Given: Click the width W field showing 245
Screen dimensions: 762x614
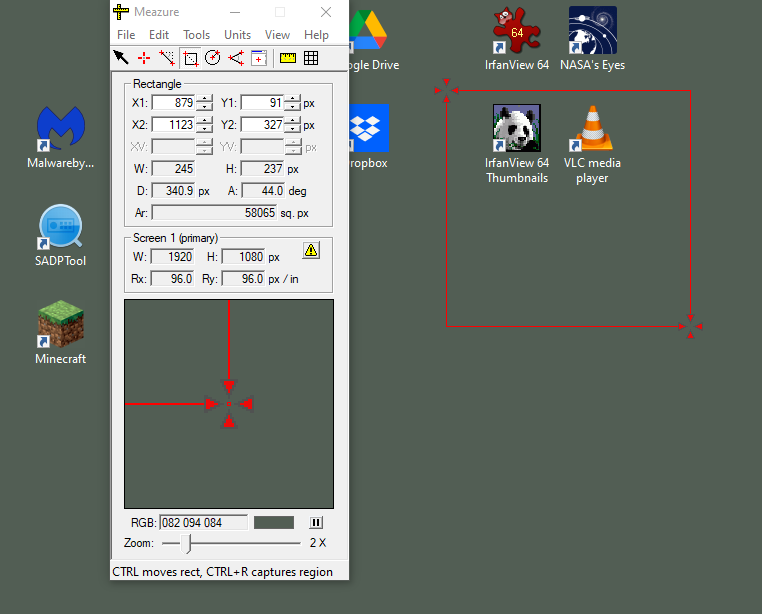Looking at the screenshot, I should [x=173, y=169].
